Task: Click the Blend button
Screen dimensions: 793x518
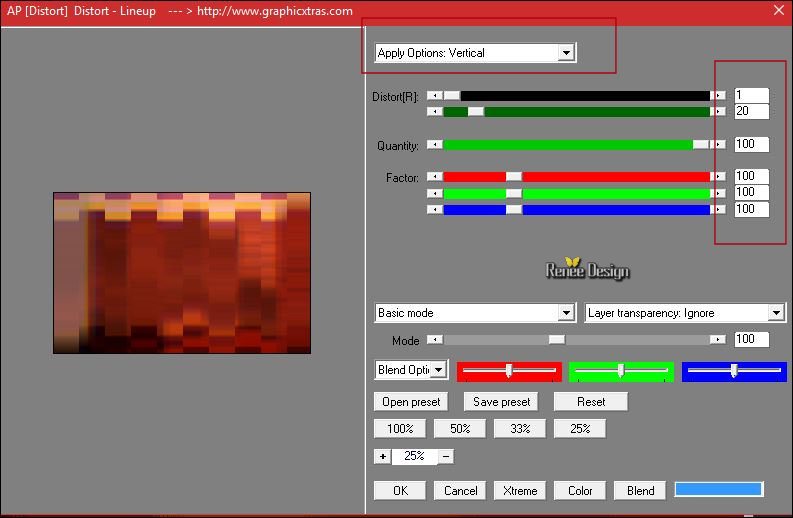Action: click(x=640, y=491)
